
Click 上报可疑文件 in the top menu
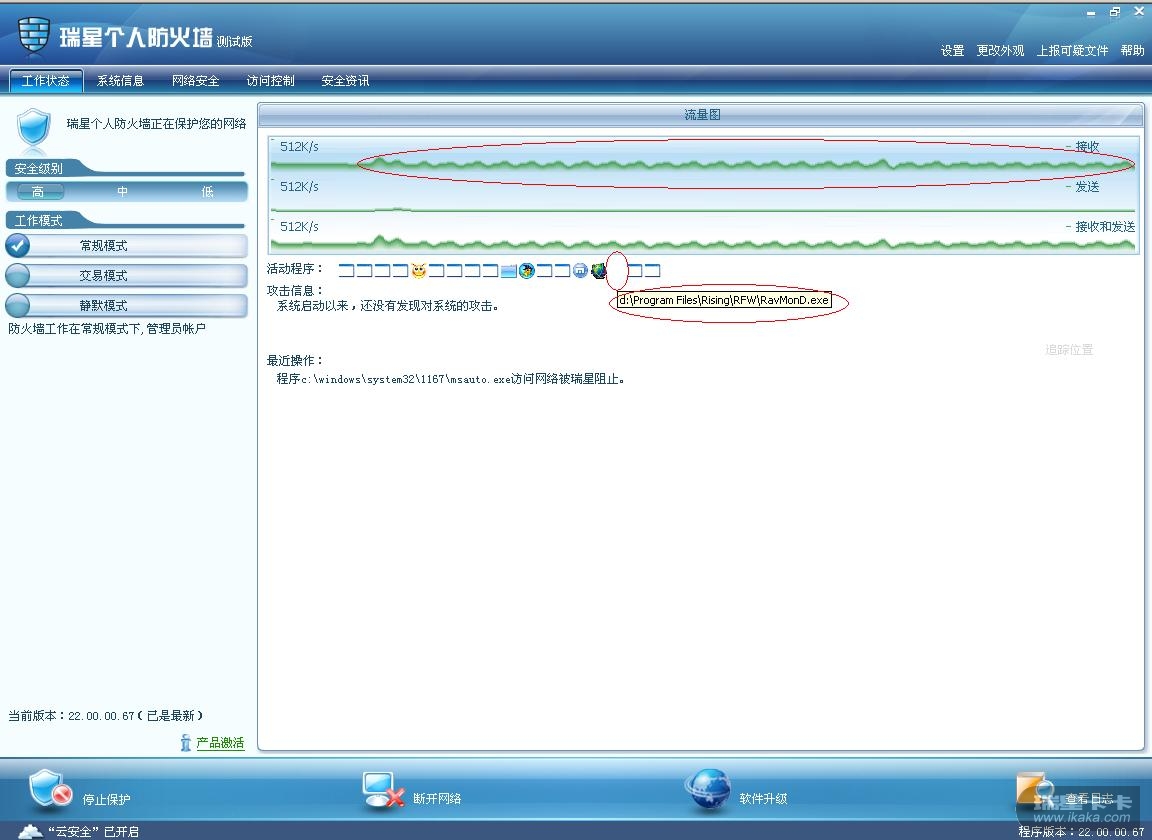1072,51
